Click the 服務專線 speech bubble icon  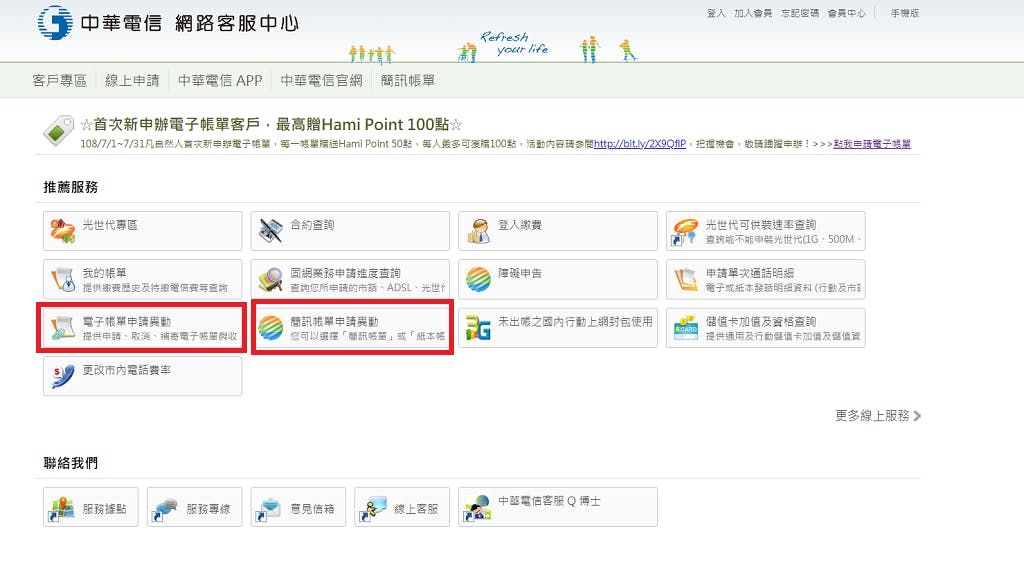point(165,509)
